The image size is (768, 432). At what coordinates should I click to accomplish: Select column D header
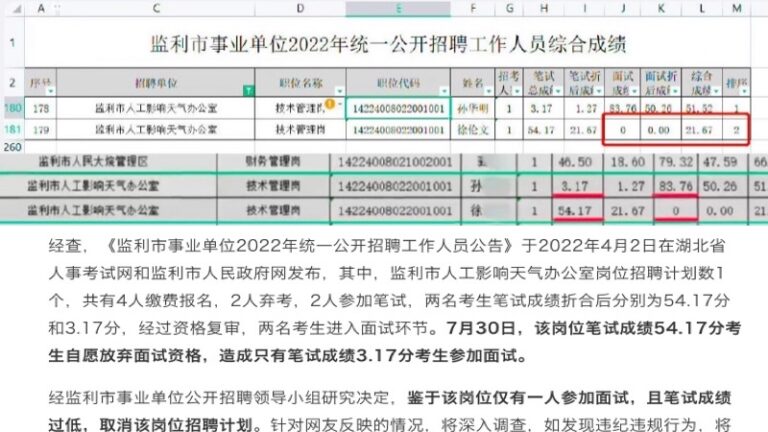coord(300,8)
